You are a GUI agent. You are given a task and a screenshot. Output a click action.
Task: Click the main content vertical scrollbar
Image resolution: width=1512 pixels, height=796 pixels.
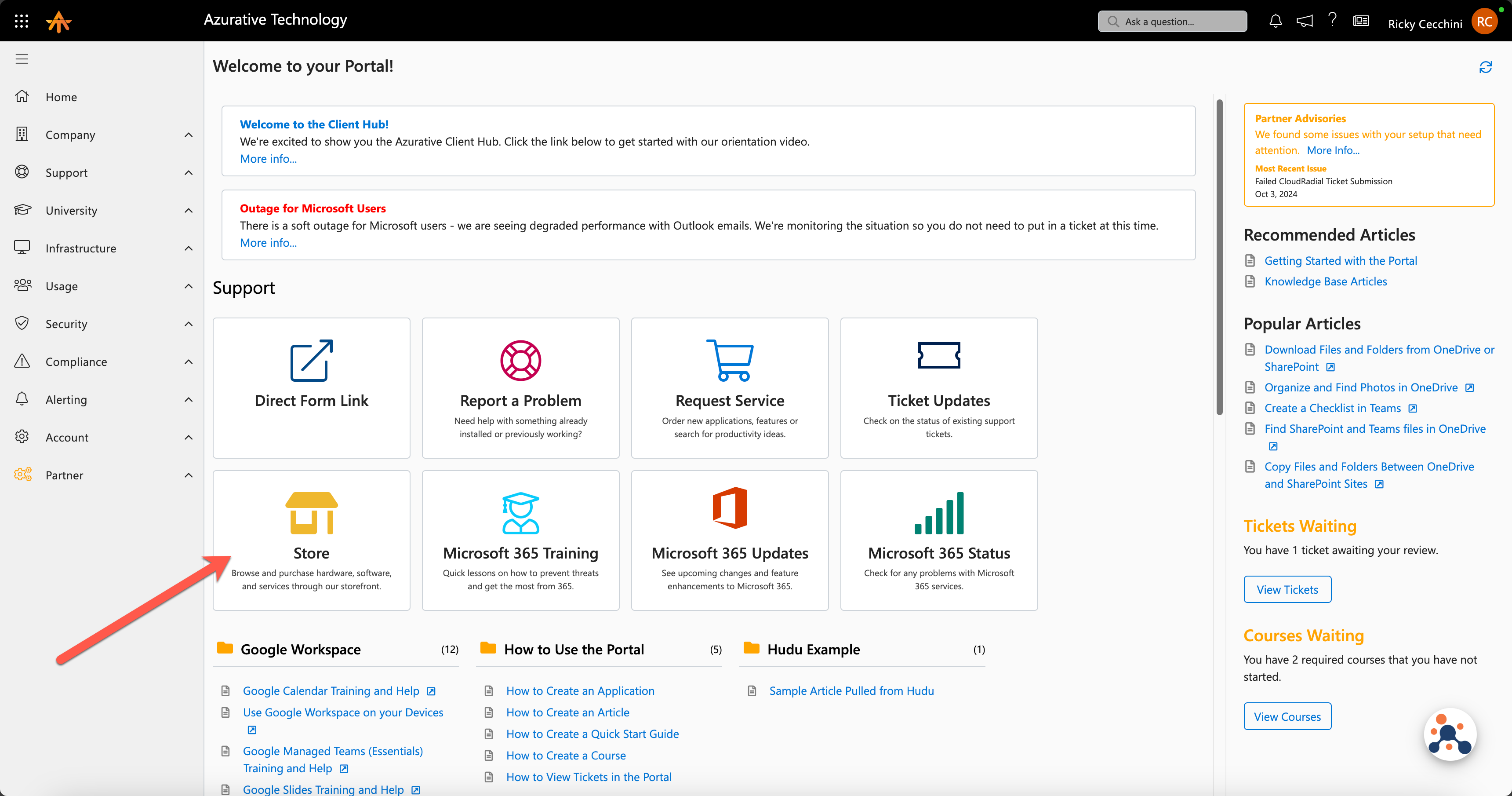(1219, 257)
